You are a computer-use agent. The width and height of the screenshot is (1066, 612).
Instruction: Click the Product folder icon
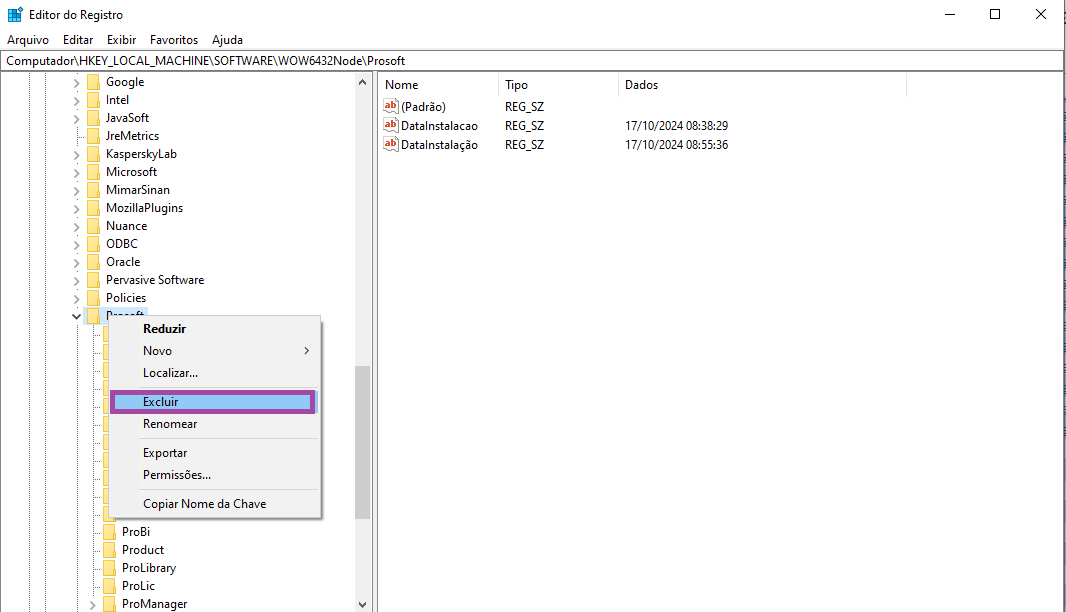coord(109,550)
